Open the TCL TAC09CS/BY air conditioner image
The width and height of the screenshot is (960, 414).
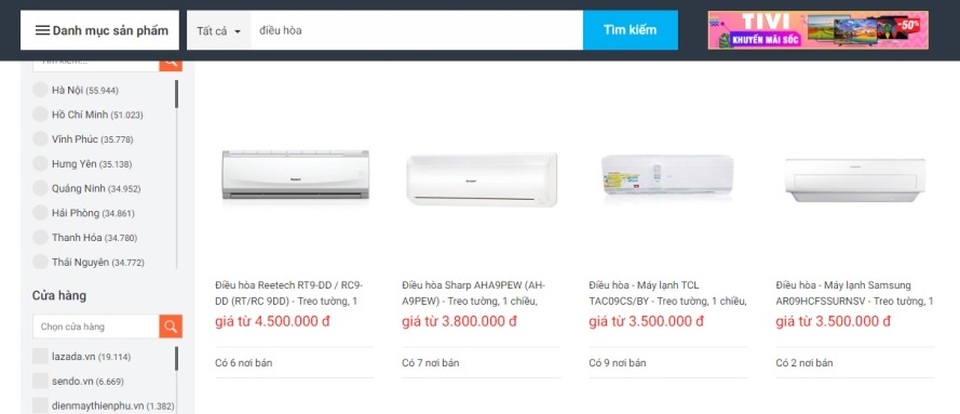pos(668,179)
